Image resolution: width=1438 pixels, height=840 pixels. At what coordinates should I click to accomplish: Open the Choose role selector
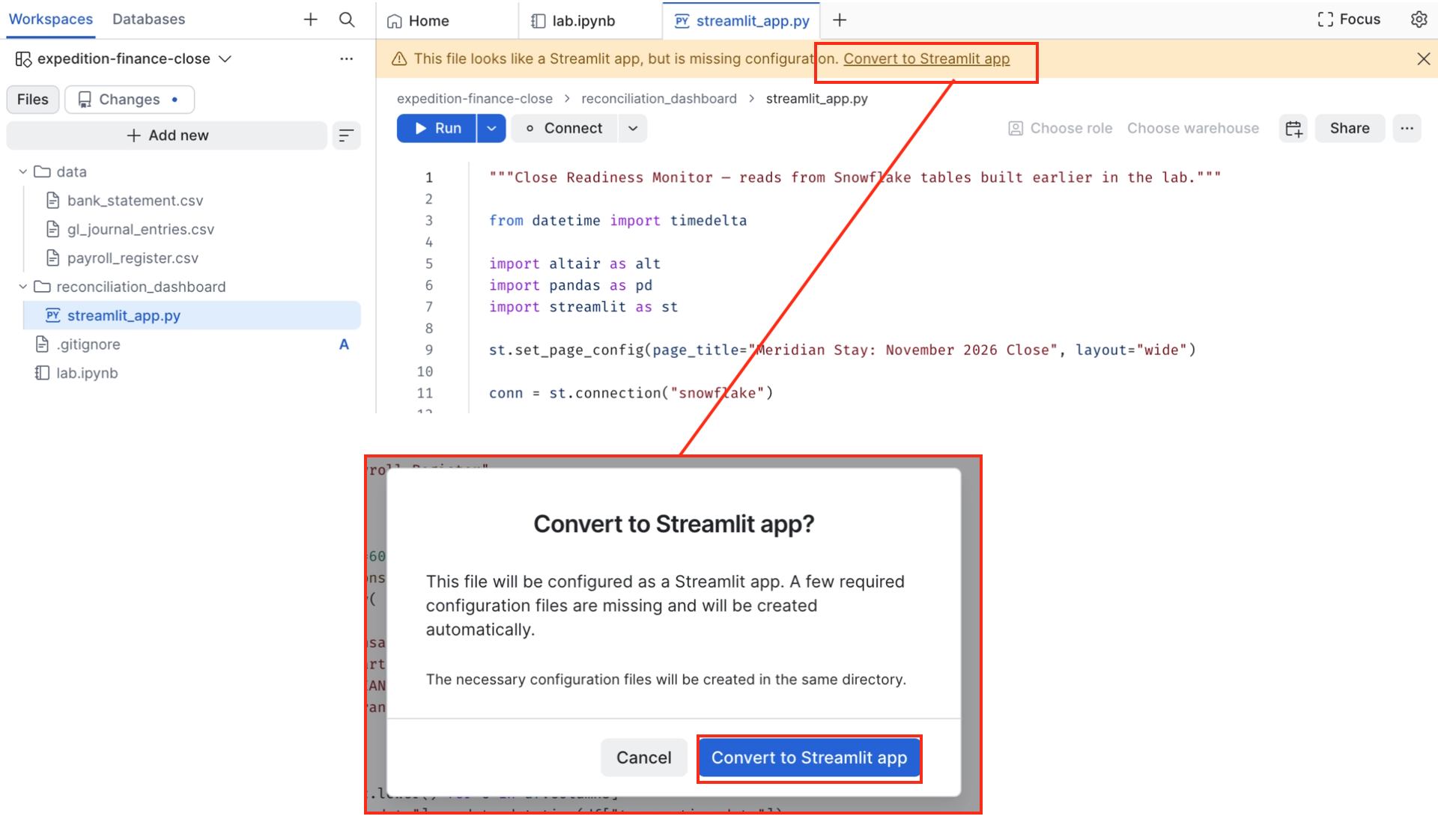(1061, 128)
